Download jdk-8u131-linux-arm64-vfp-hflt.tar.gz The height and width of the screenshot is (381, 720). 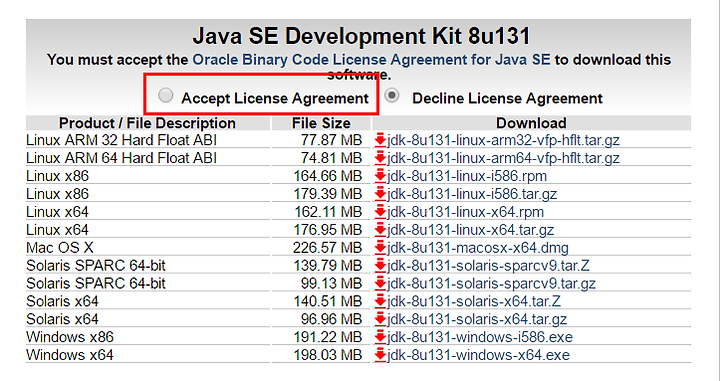tap(503, 158)
